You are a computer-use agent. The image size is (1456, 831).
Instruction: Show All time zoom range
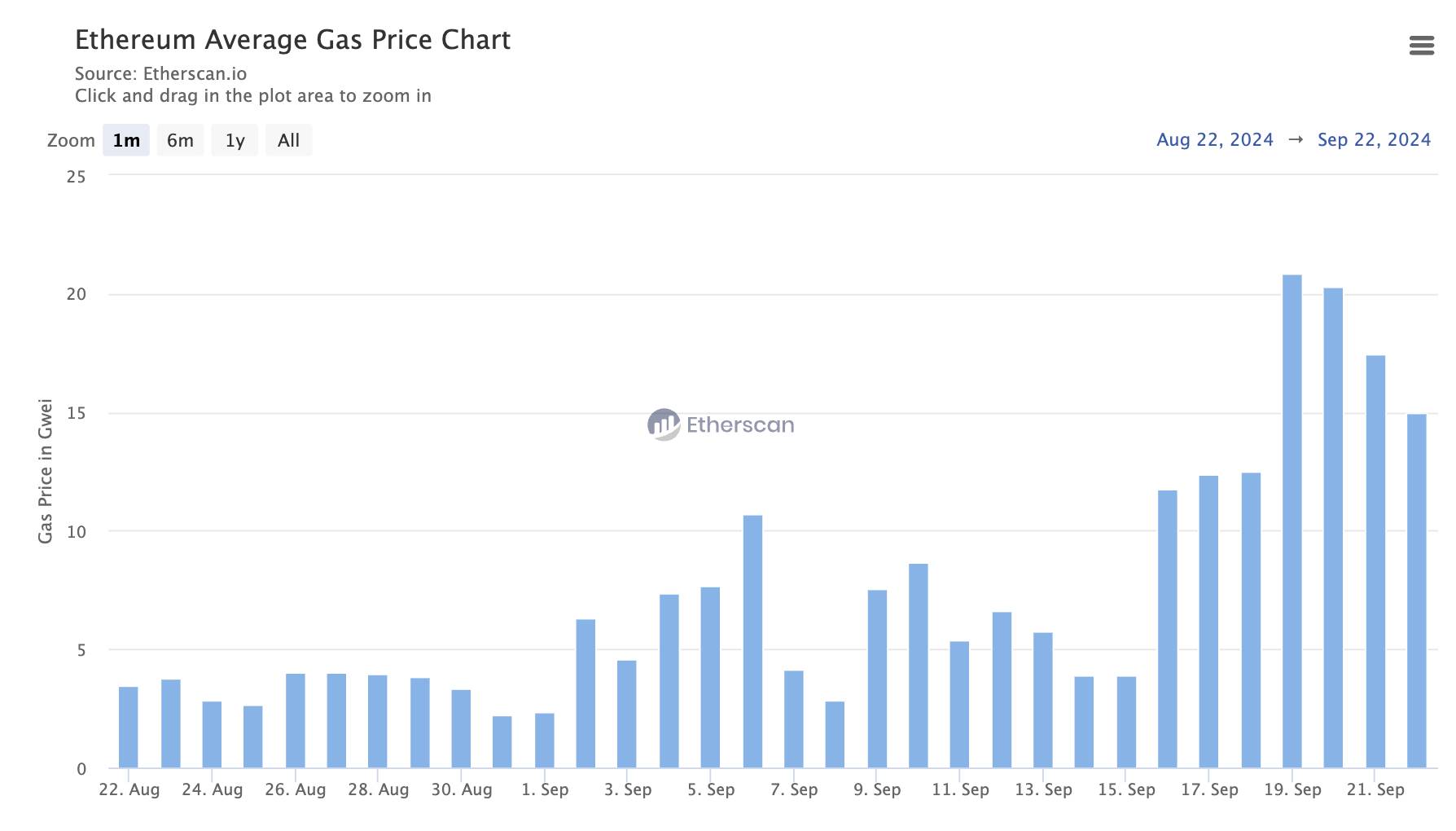point(288,140)
